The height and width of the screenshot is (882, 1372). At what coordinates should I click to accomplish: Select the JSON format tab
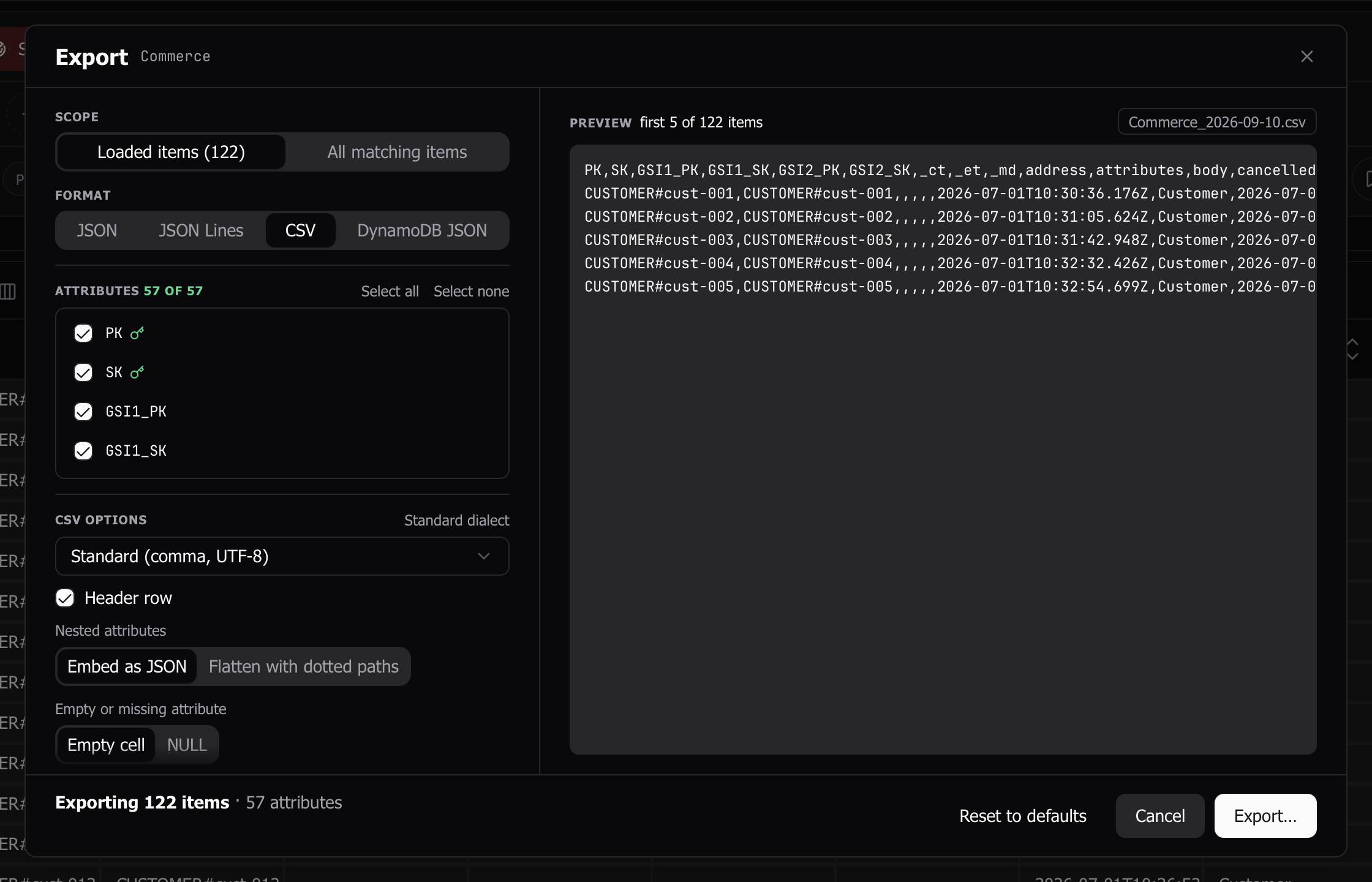(97, 230)
